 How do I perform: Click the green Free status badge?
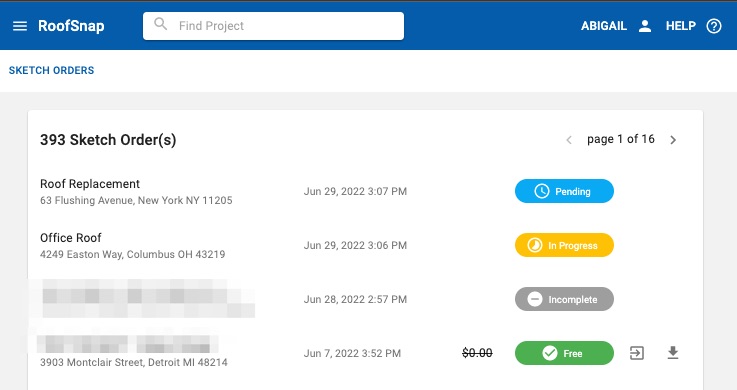click(564, 353)
